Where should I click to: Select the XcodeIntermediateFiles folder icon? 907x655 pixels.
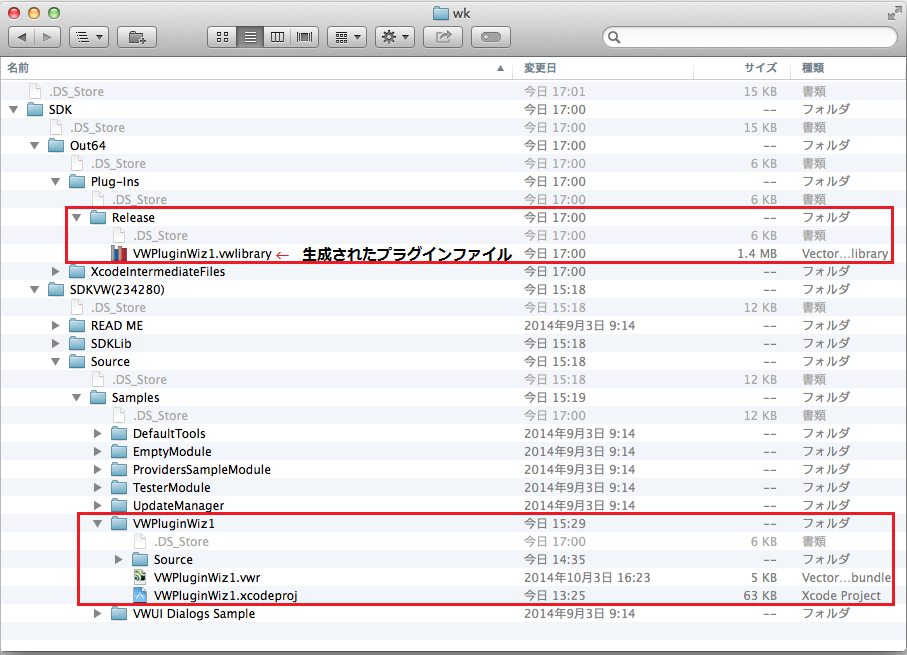(x=77, y=271)
